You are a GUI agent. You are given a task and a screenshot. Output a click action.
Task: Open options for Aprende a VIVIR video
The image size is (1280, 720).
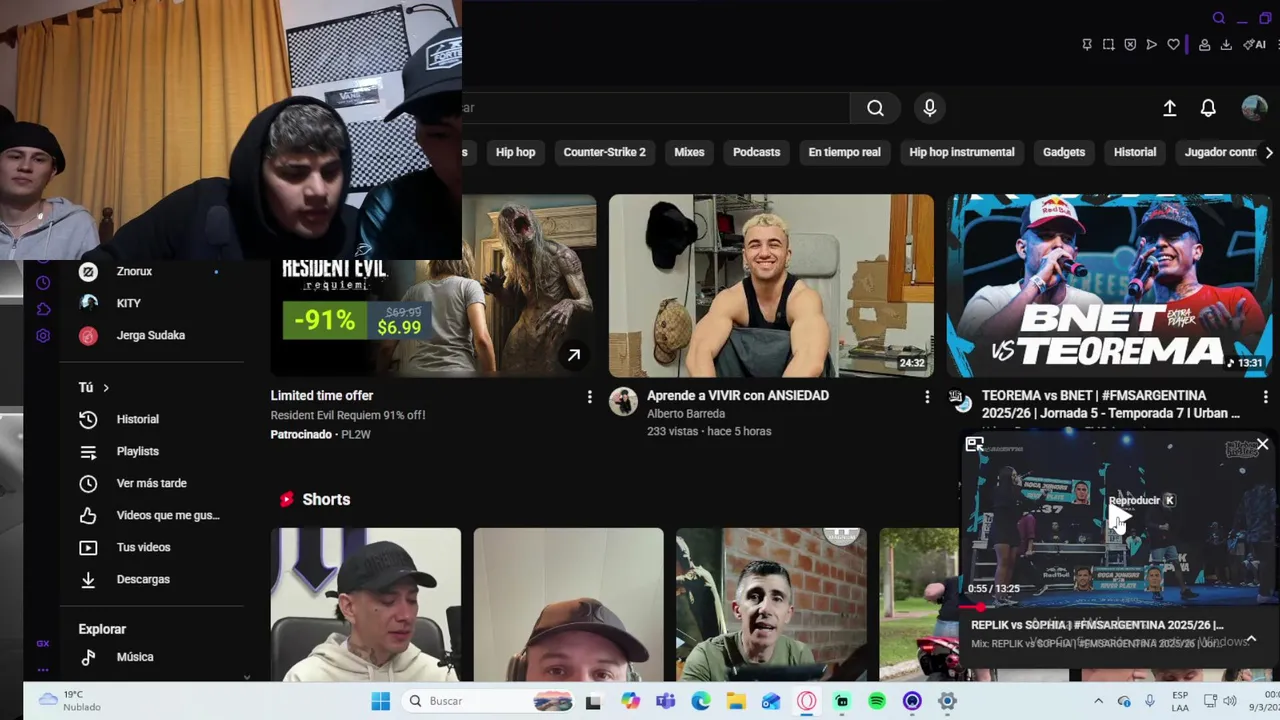[x=927, y=397]
